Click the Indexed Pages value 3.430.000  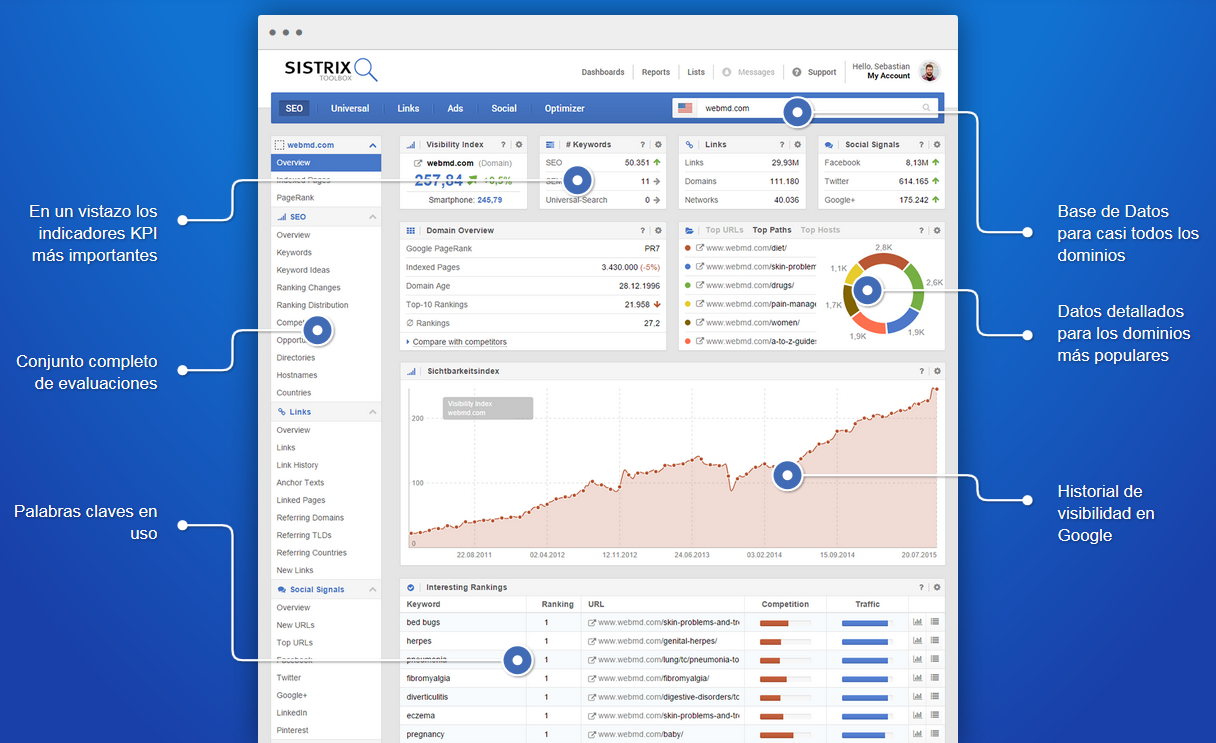[621, 268]
